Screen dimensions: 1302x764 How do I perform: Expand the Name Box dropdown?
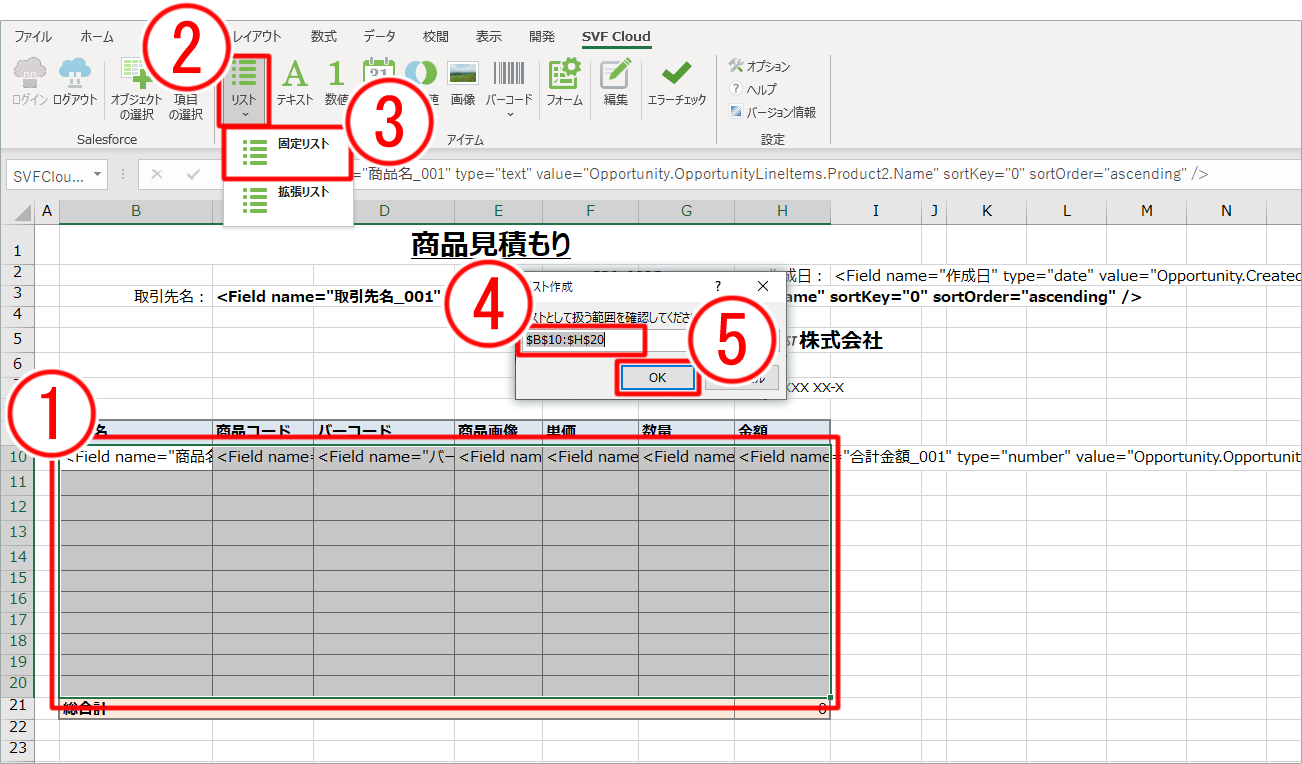pos(97,175)
